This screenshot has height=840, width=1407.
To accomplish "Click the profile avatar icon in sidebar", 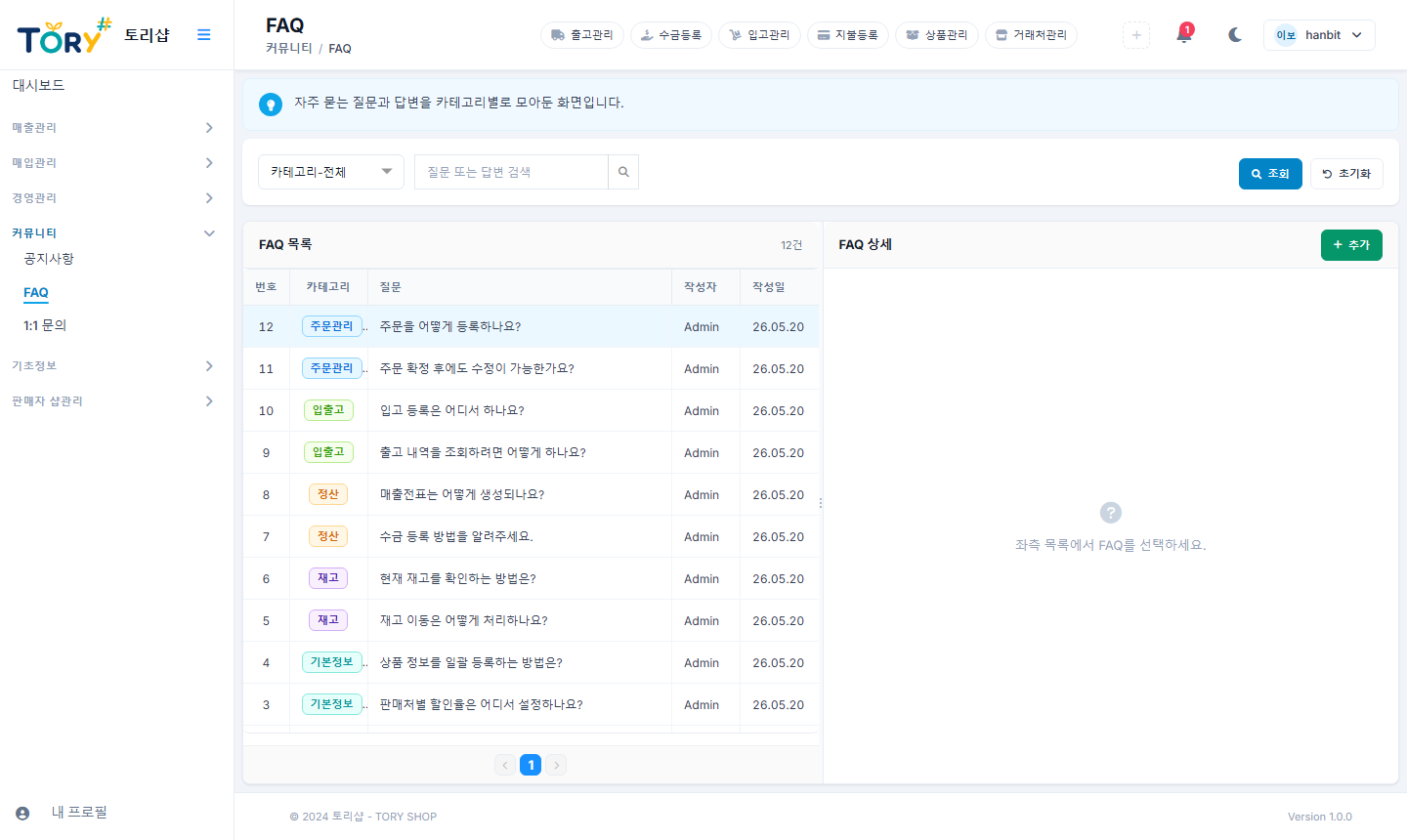I will (x=22, y=814).
